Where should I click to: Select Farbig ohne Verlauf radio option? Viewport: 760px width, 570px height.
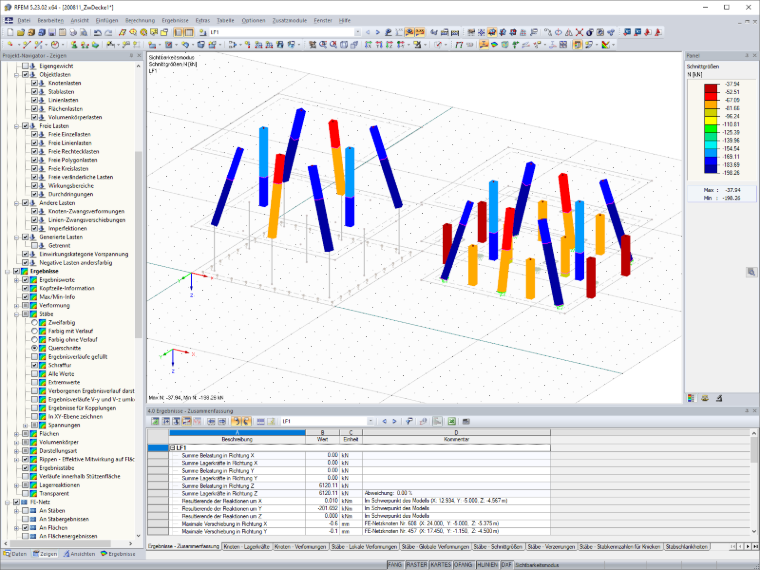[x=34, y=339]
